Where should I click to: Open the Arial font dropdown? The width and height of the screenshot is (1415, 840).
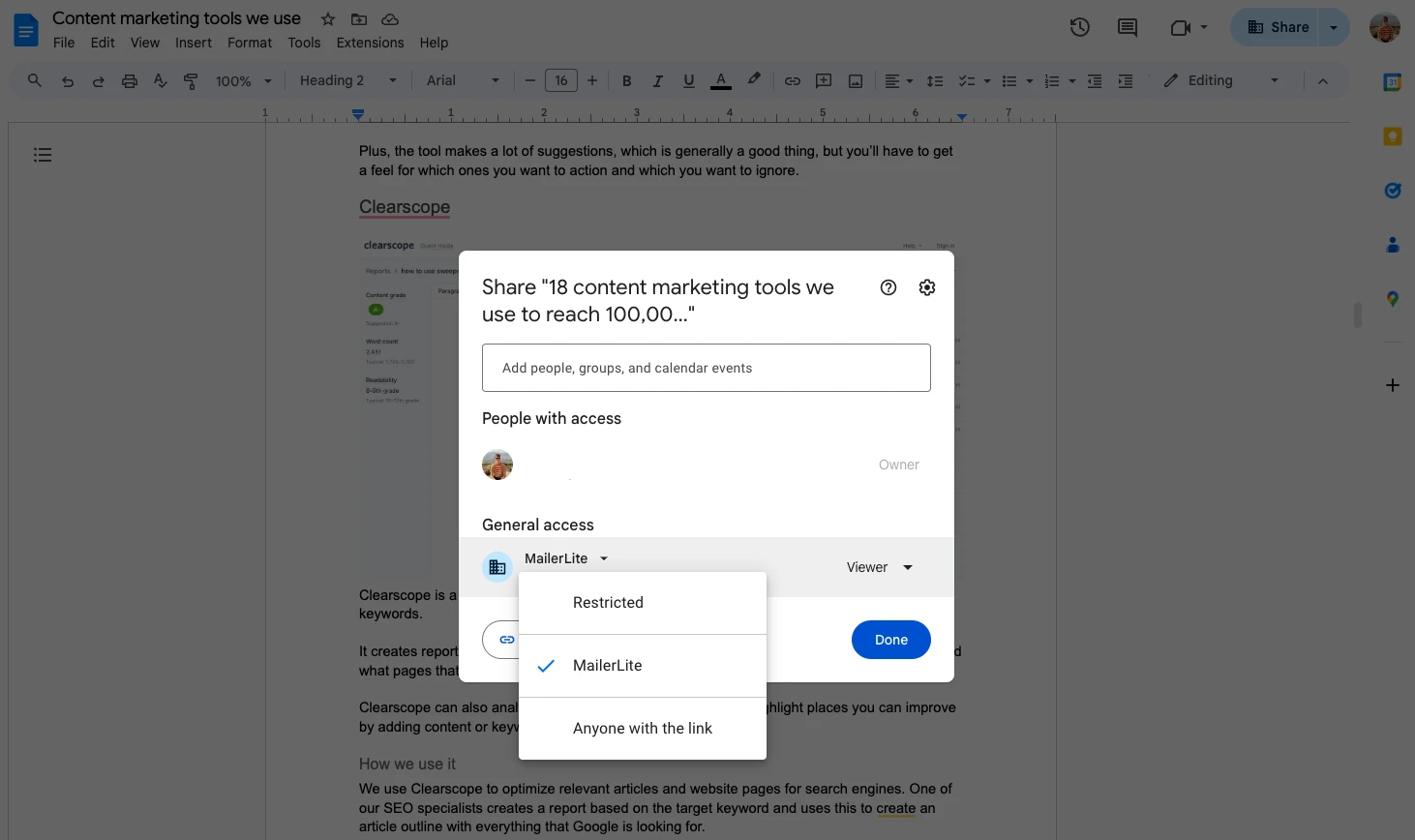(463, 81)
